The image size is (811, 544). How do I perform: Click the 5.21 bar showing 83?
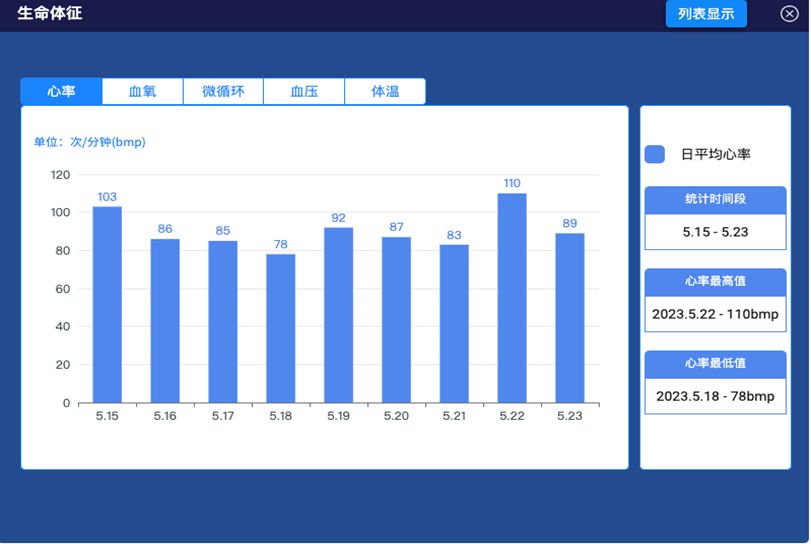click(454, 324)
